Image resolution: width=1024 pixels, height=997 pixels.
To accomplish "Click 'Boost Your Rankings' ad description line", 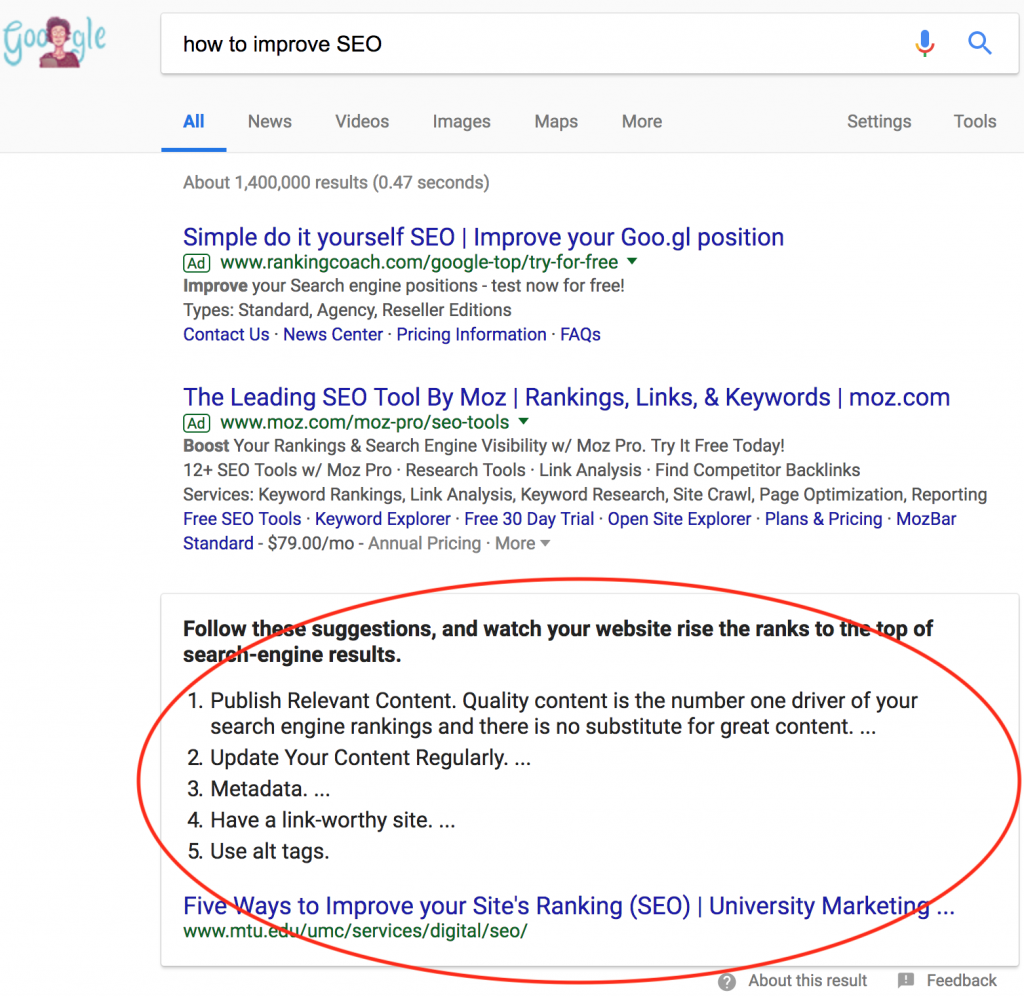I will point(483,446).
